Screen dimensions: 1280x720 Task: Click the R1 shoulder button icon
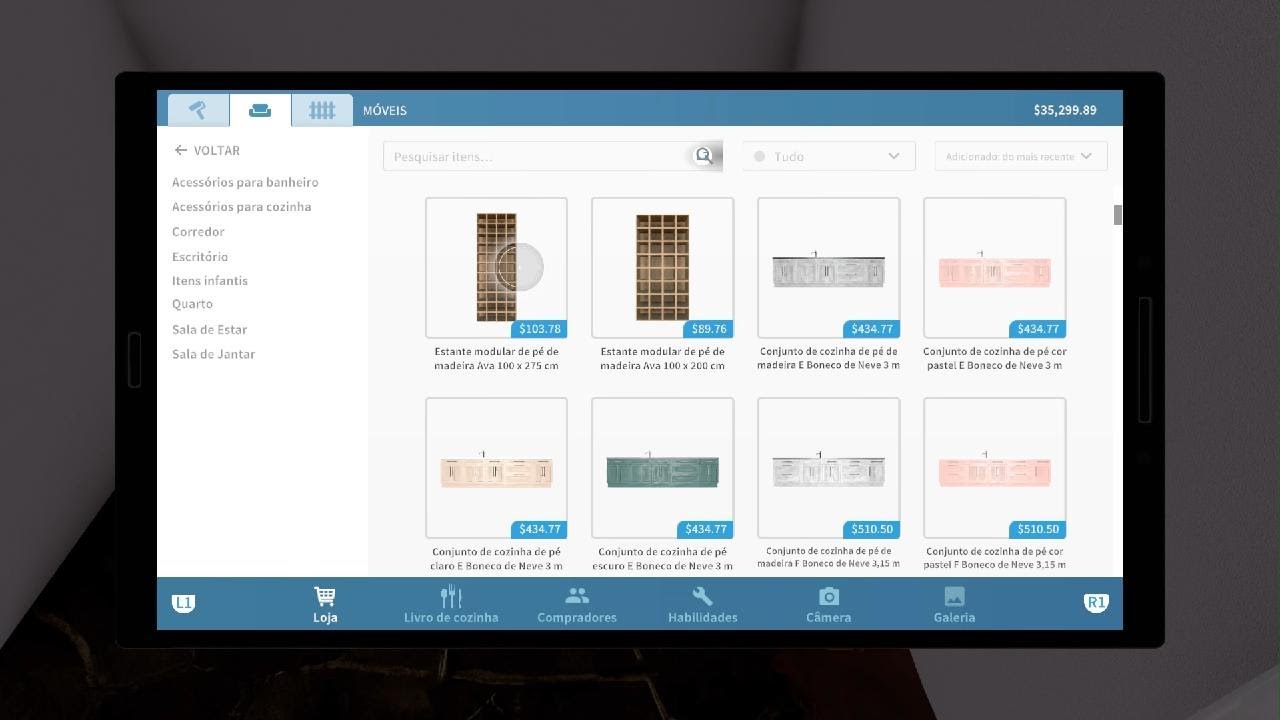click(x=1096, y=603)
